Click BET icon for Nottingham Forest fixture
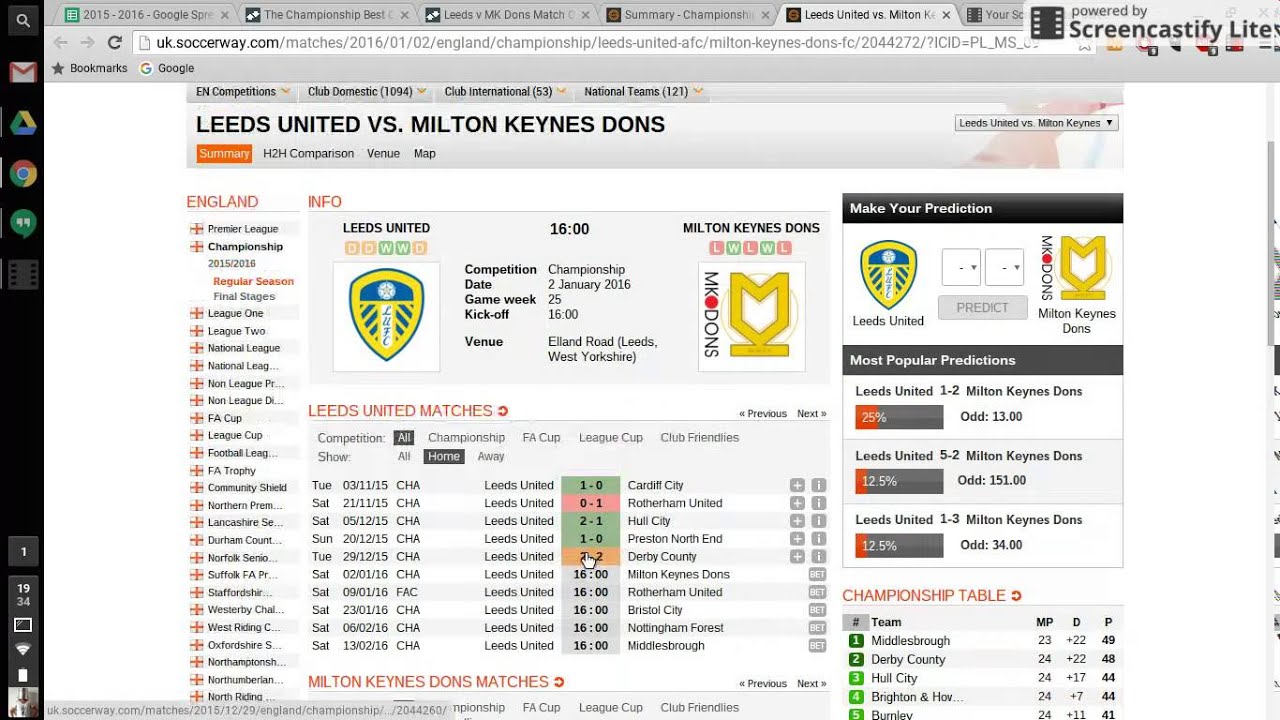The image size is (1280, 720). (817, 628)
